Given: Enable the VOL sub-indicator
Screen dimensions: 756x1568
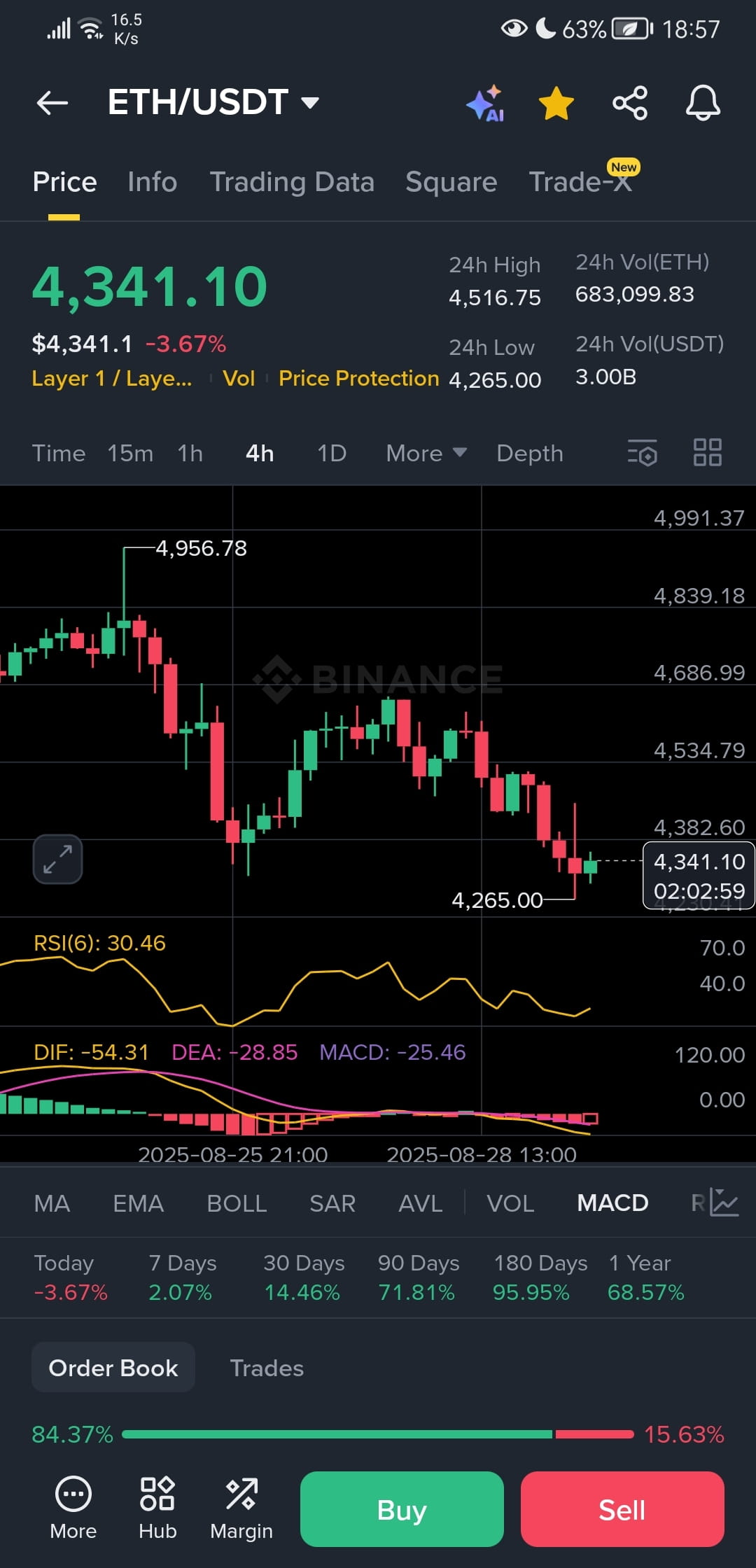Looking at the screenshot, I should (x=510, y=1203).
